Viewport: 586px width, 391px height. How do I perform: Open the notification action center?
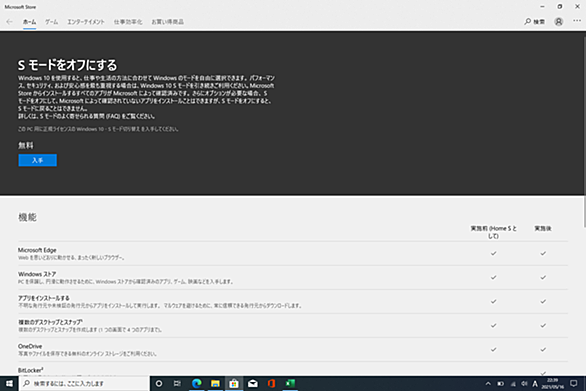[x=574, y=384]
